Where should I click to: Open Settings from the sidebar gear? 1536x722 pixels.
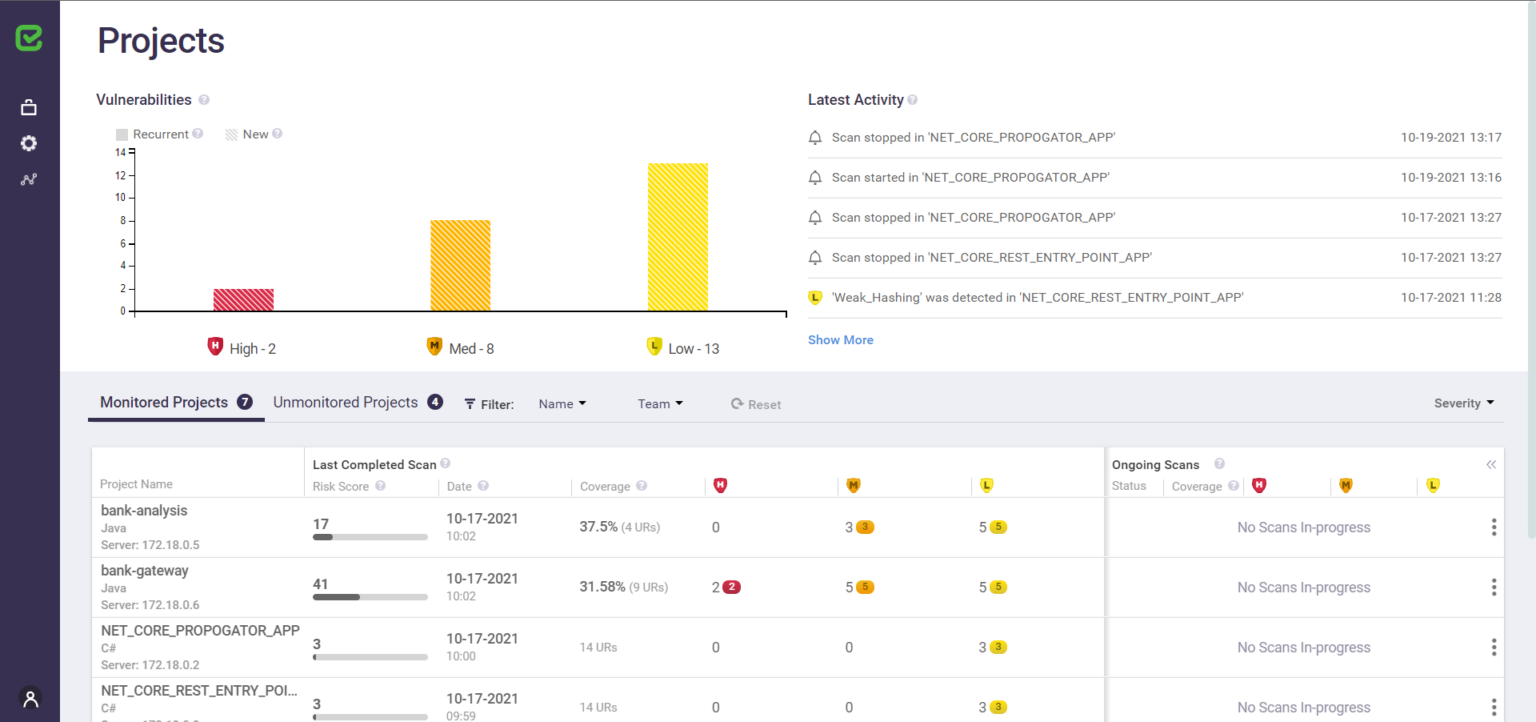29,143
